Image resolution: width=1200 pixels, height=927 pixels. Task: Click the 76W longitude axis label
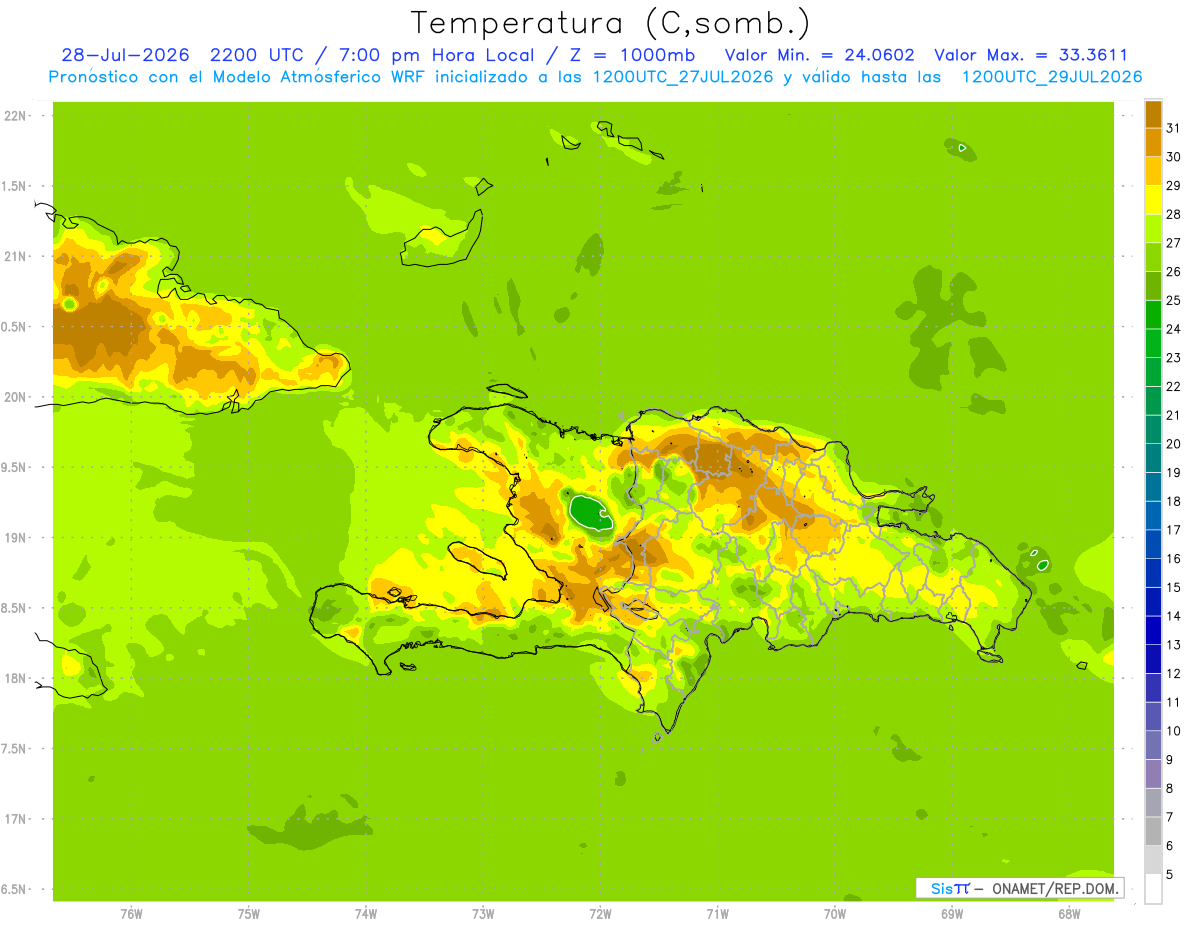coord(131,914)
